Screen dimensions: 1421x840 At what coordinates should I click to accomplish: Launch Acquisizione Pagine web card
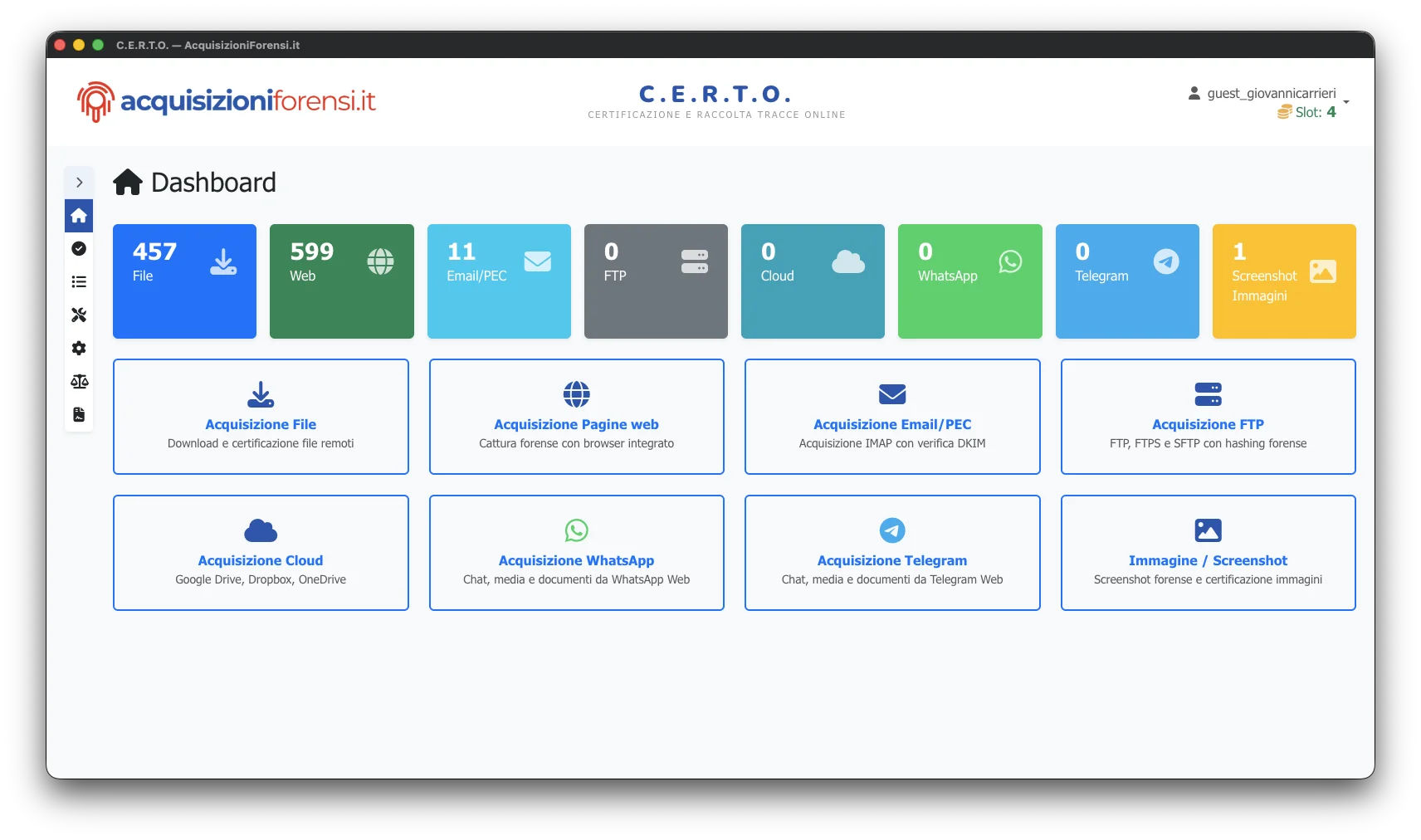pyautogui.click(x=576, y=417)
